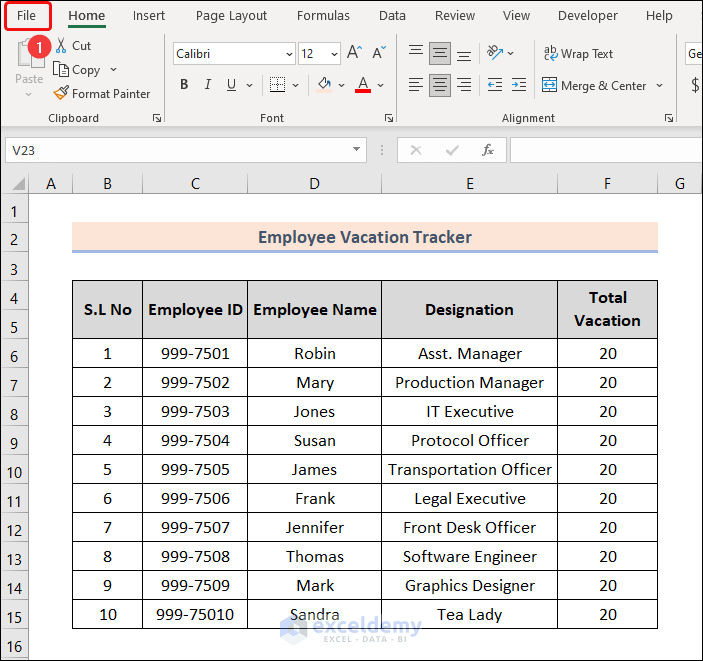Click Decrease Indent icon
This screenshot has height=661, width=703.
coord(495,84)
